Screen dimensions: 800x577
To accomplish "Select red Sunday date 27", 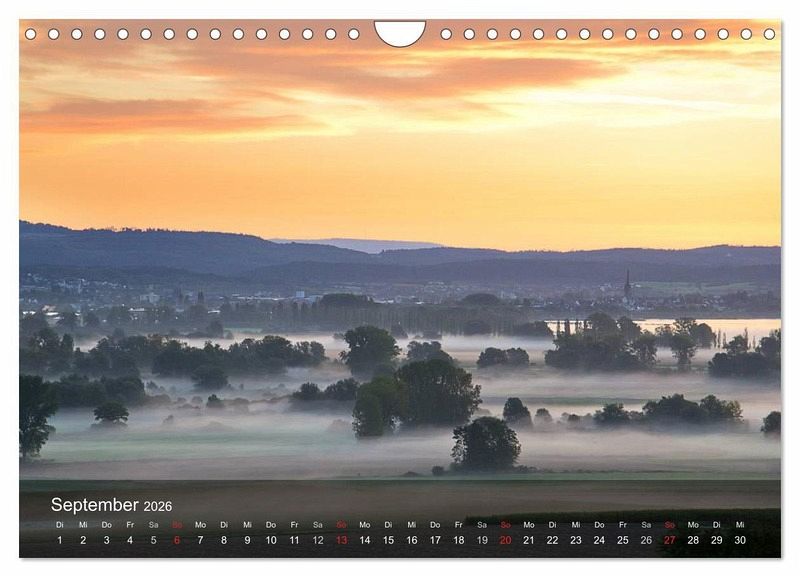I will [669, 540].
